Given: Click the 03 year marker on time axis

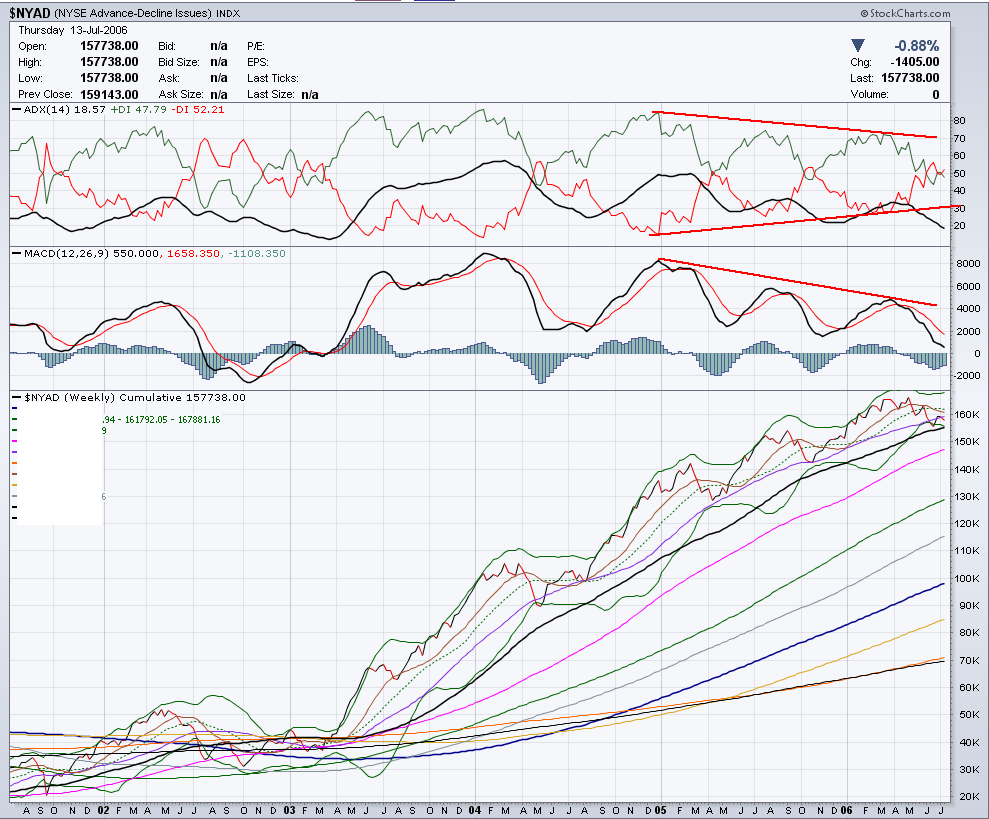Looking at the screenshot, I should 288,809.
